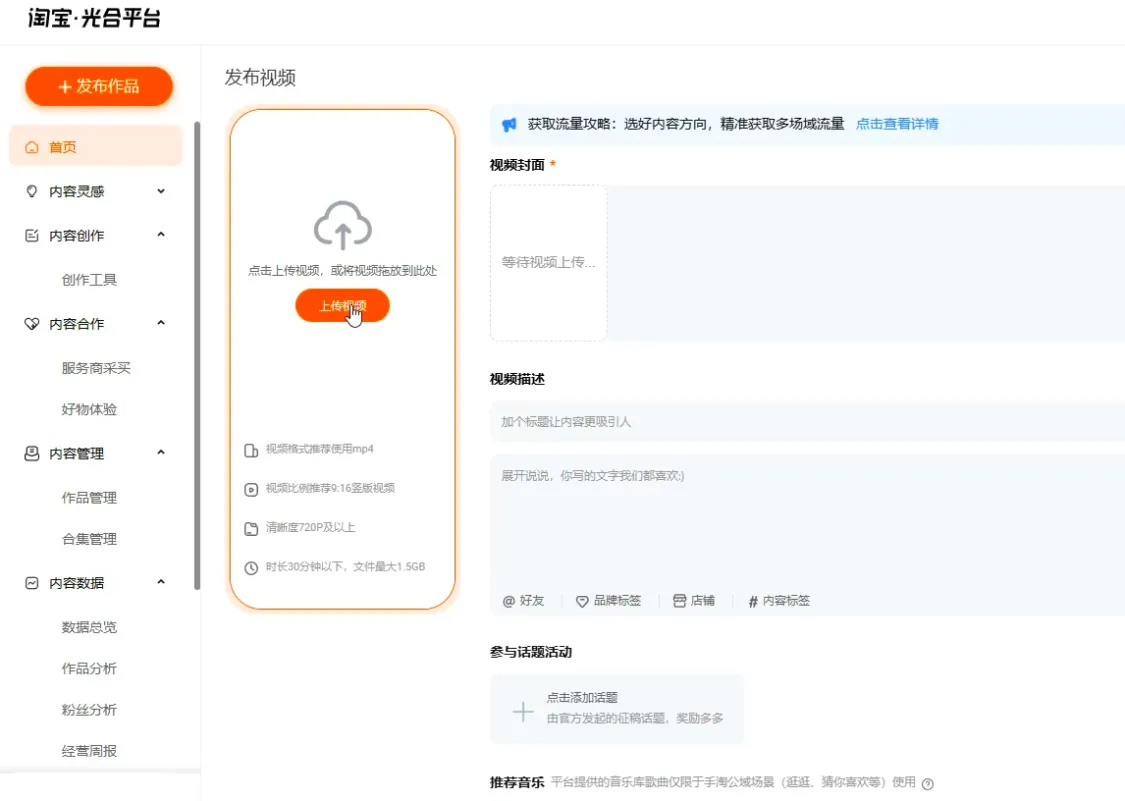Select the @好友 mention friends icon
This screenshot has width=1125, height=801.
pyautogui.click(x=508, y=600)
